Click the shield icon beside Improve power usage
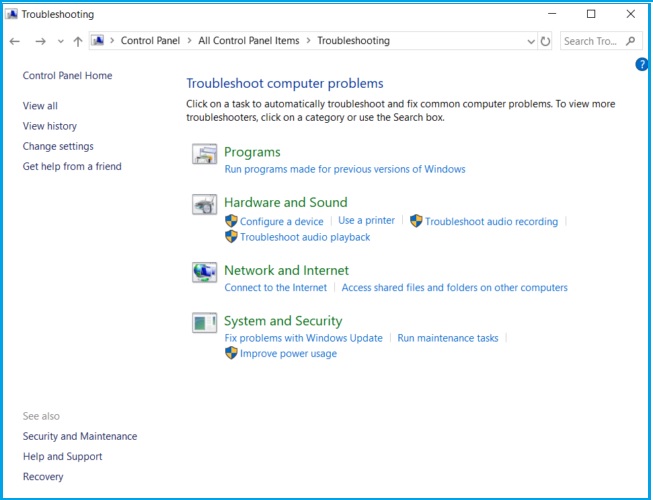Screen dimensions: 653x500 coord(231,353)
